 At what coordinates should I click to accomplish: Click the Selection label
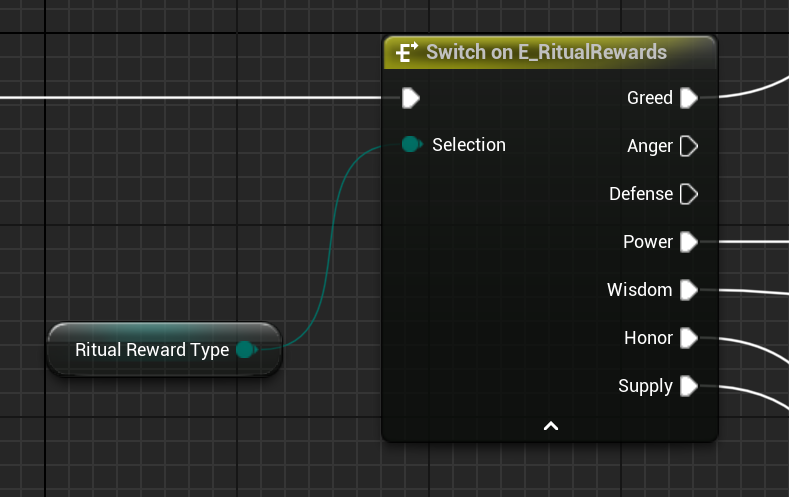[469, 145]
